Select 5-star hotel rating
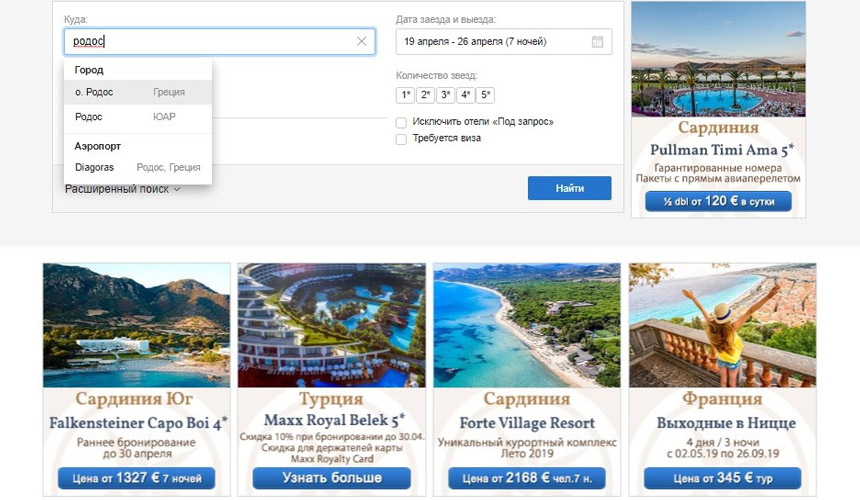The height and width of the screenshot is (500, 860). click(x=485, y=96)
